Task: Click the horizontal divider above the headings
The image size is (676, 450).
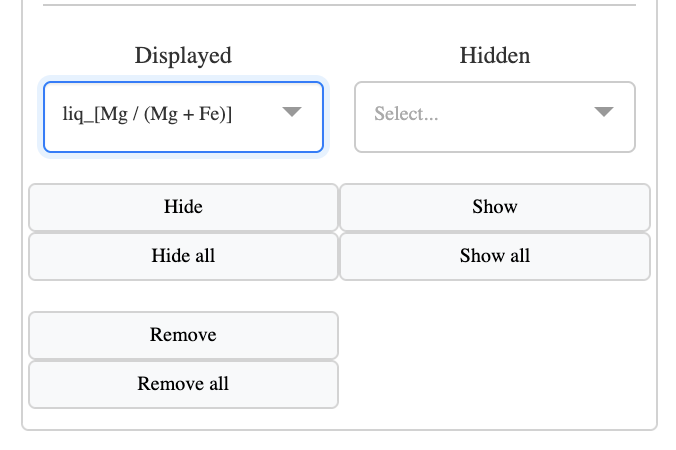Action: (x=339, y=5)
